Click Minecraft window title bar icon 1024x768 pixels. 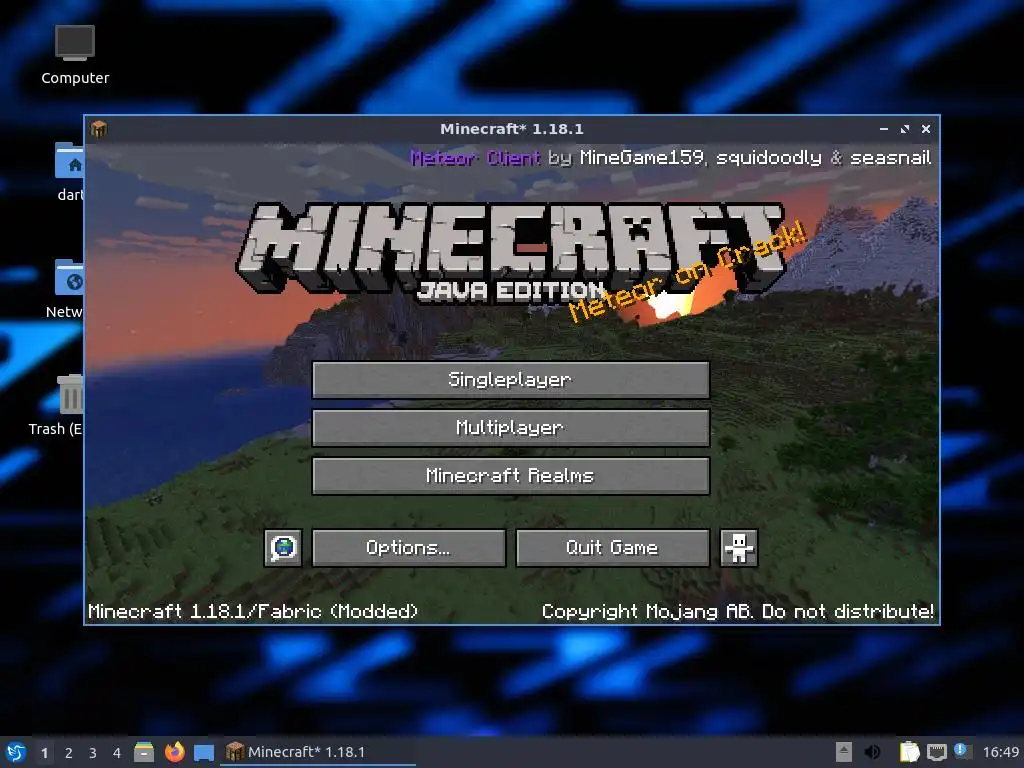99,129
